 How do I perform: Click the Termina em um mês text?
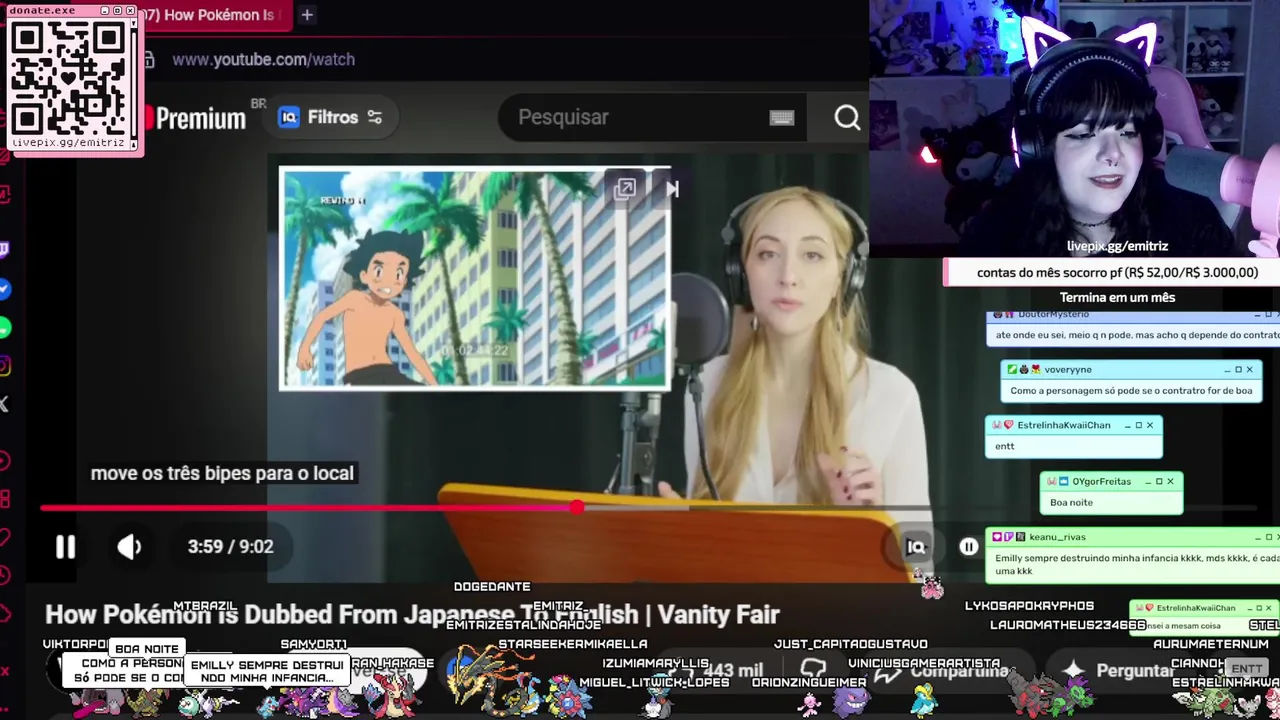[1117, 297]
